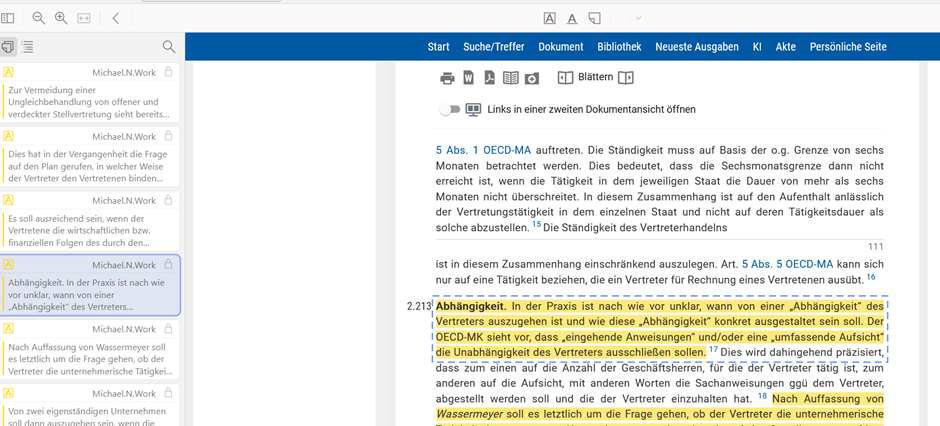Select the boxed-A text highlight tool
This screenshot has width=940, height=426.
[x=550, y=19]
